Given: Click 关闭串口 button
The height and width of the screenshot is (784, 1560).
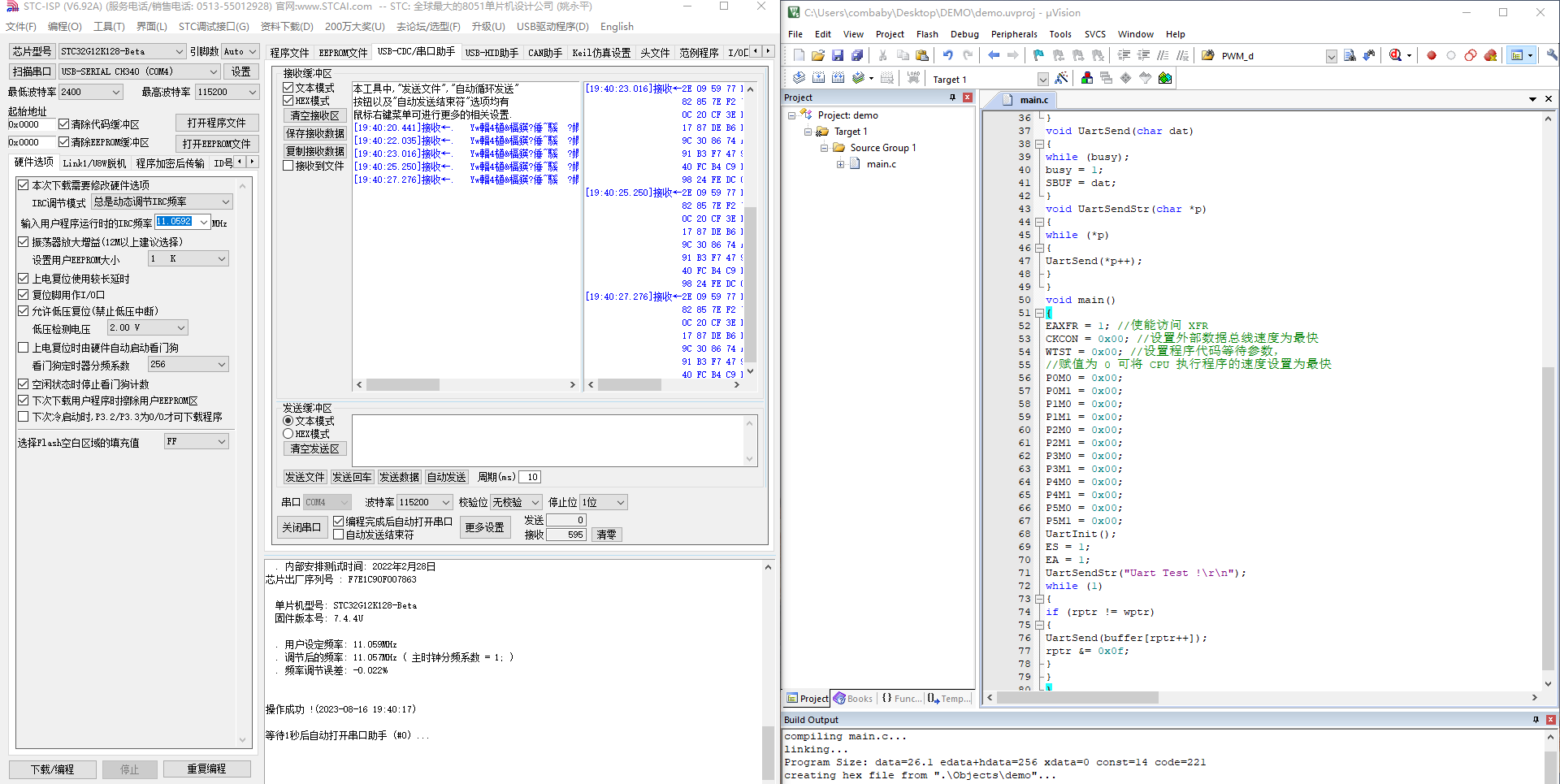Looking at the screenshot, I should pos(302,527).
